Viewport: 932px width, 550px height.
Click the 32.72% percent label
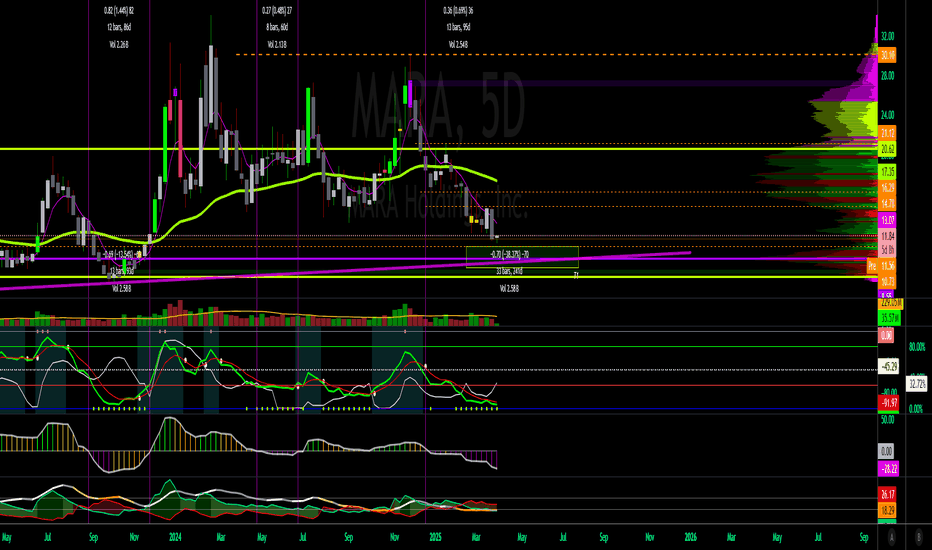tap(917, 384)
